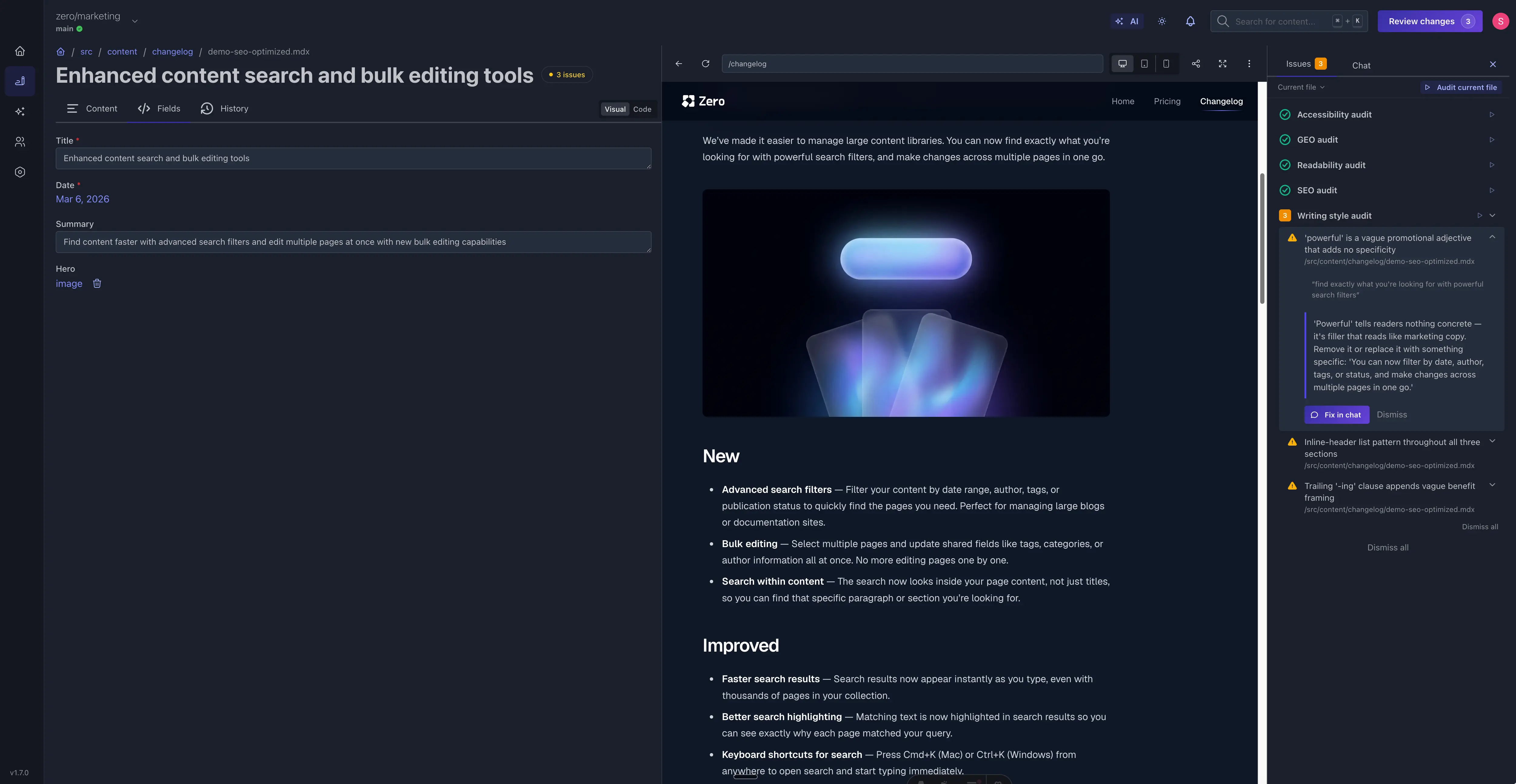1516x784 pixels.
Task: Run the Accessibility audit play icon
Action: (x=1492, y=115)
